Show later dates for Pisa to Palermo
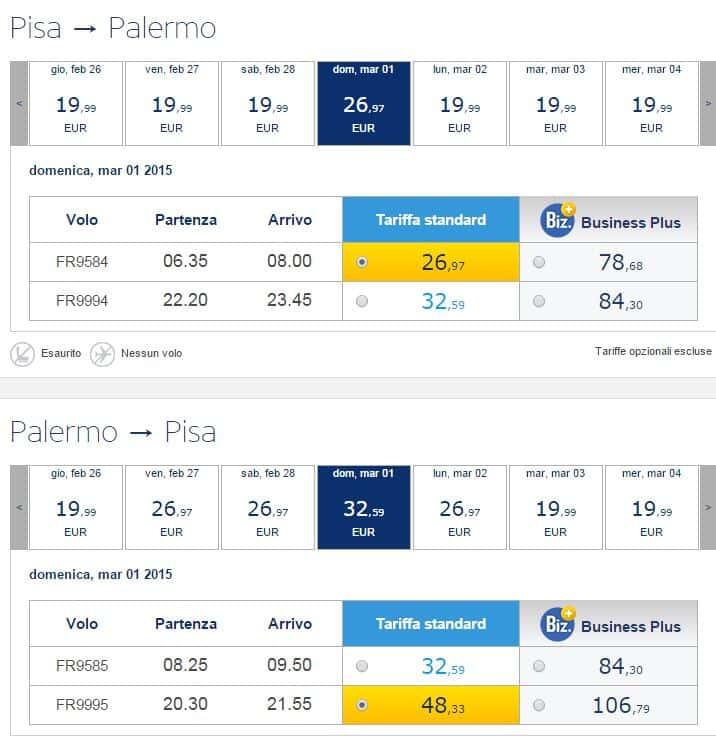716x739 pixels. click(x=707, y=103)
